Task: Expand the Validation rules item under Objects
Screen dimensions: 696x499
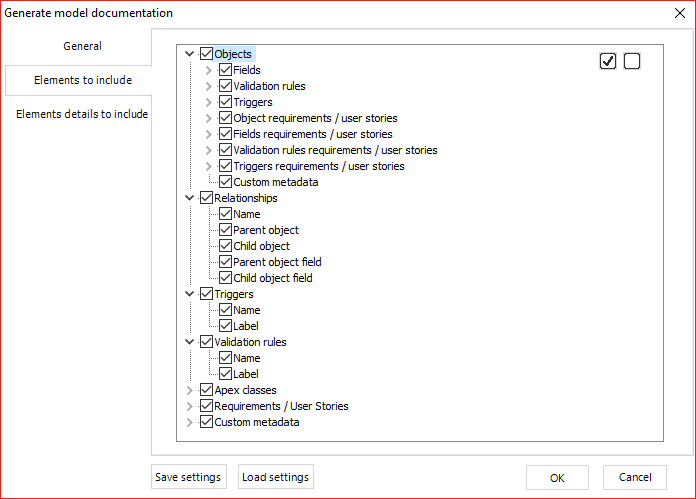Action: click(208, 86)
